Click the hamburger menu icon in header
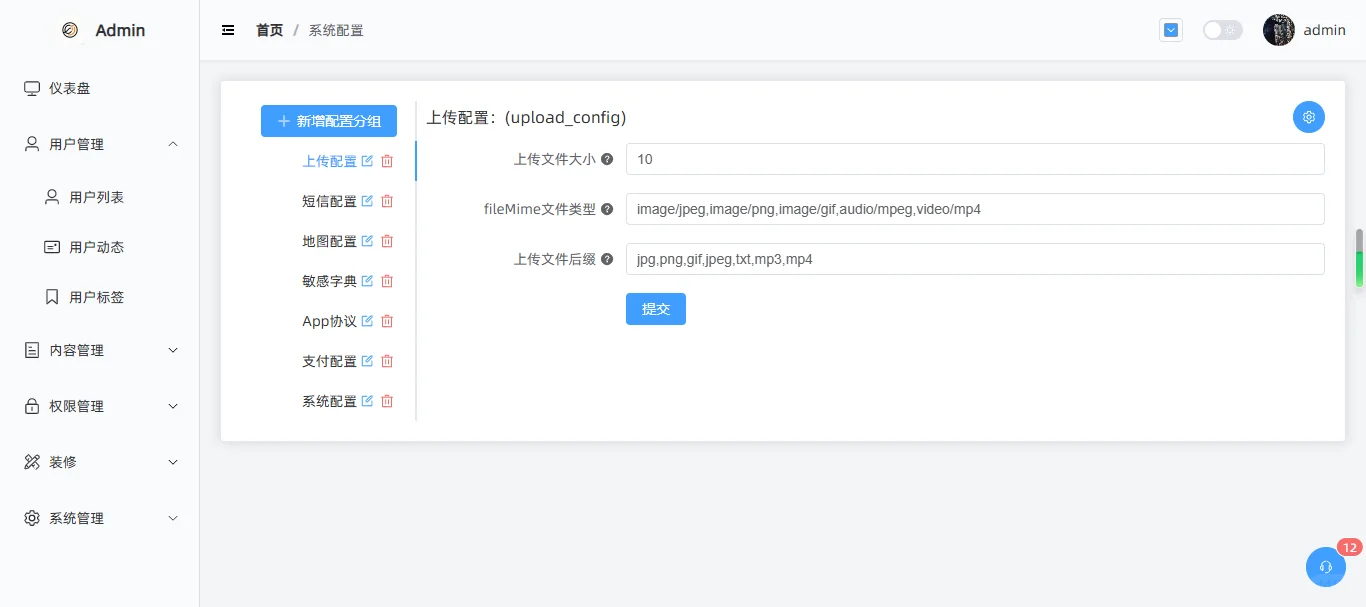This screenshot has height=607, width=1366. [x=227, y=29]
